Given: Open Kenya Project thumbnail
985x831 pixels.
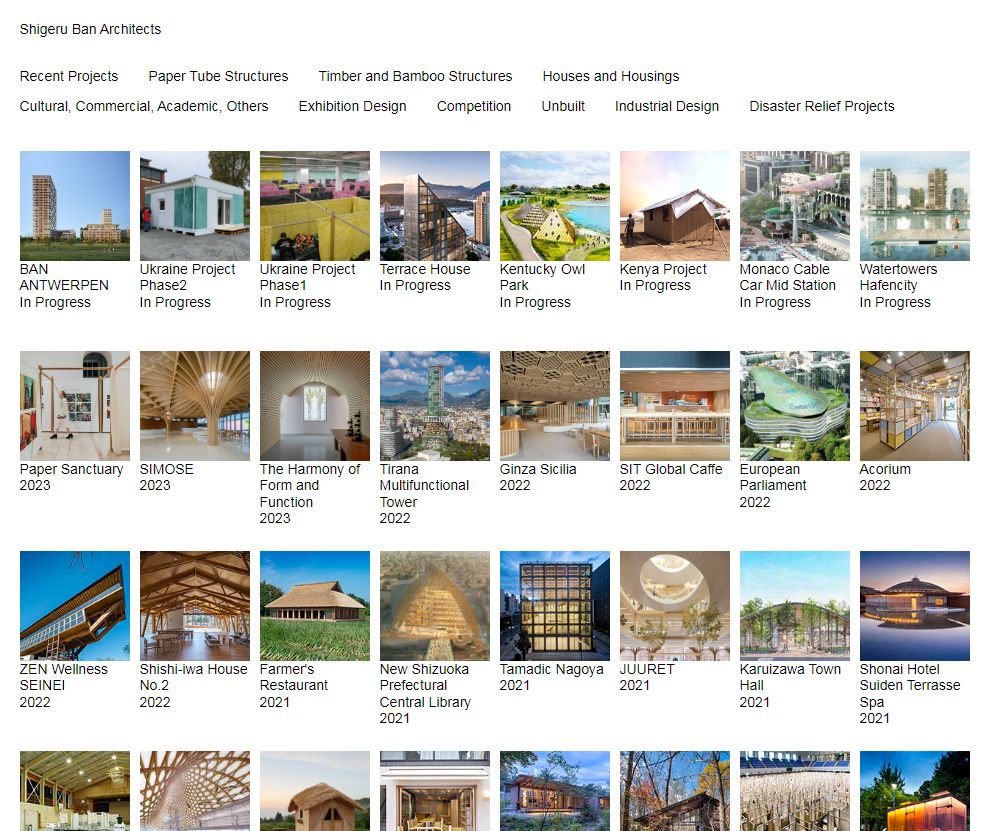Looking at the screenshot, I should click(675, 205).
